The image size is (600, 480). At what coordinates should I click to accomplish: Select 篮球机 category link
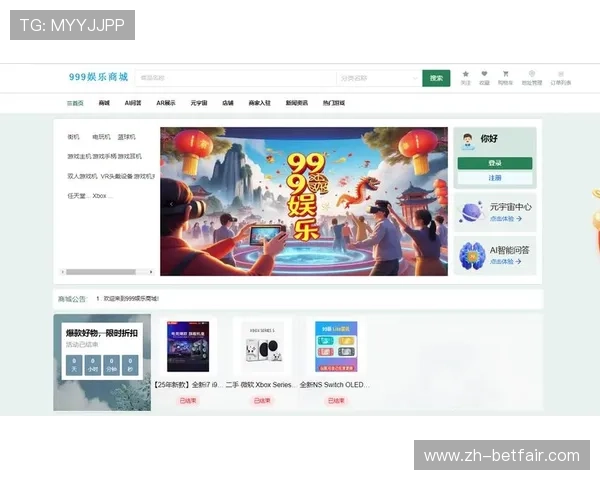point(127,137)
